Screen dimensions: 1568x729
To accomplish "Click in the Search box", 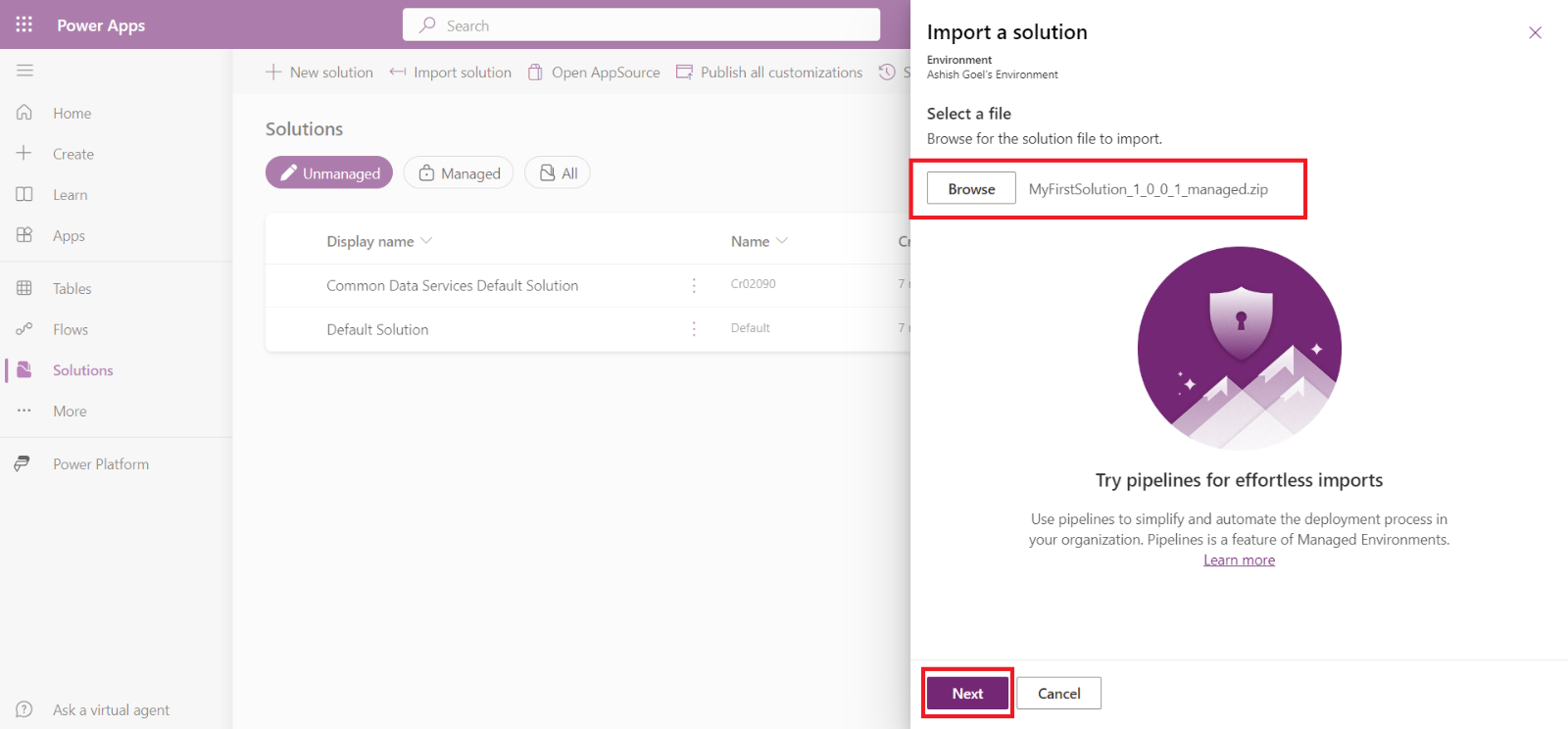I will point(642,25).
